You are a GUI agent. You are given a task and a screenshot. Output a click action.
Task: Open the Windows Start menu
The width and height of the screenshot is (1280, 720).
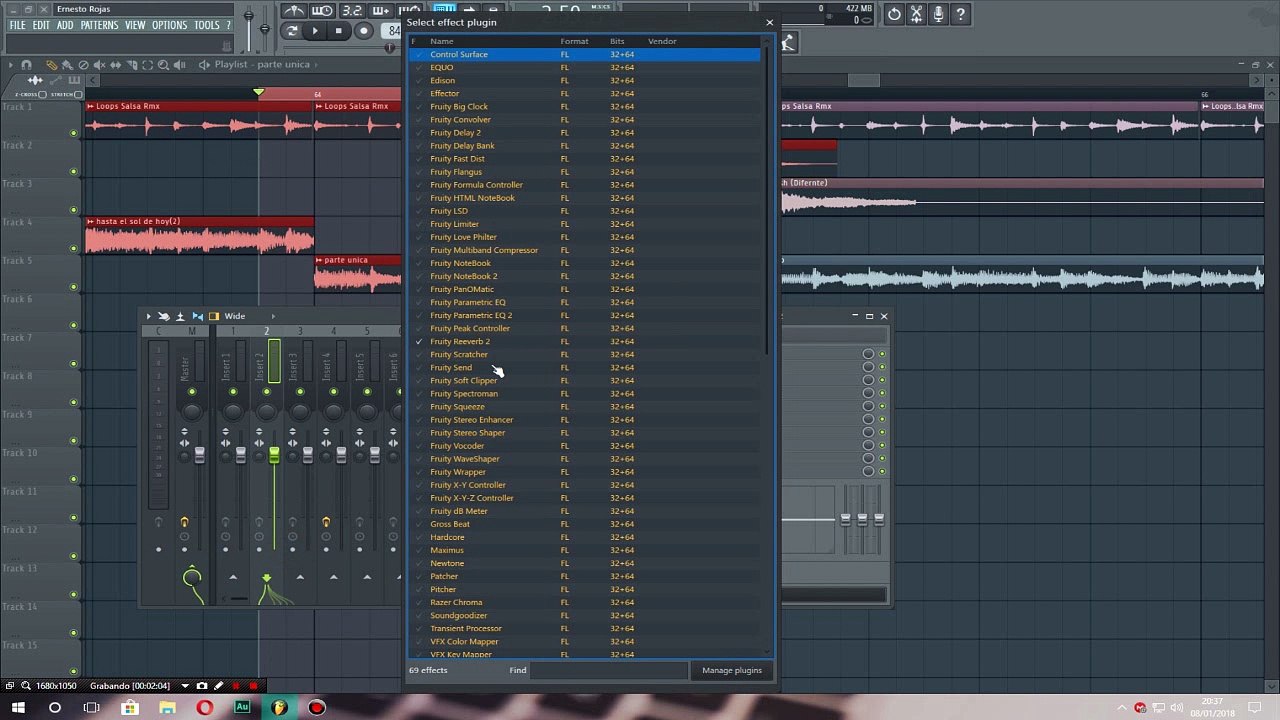19,708
